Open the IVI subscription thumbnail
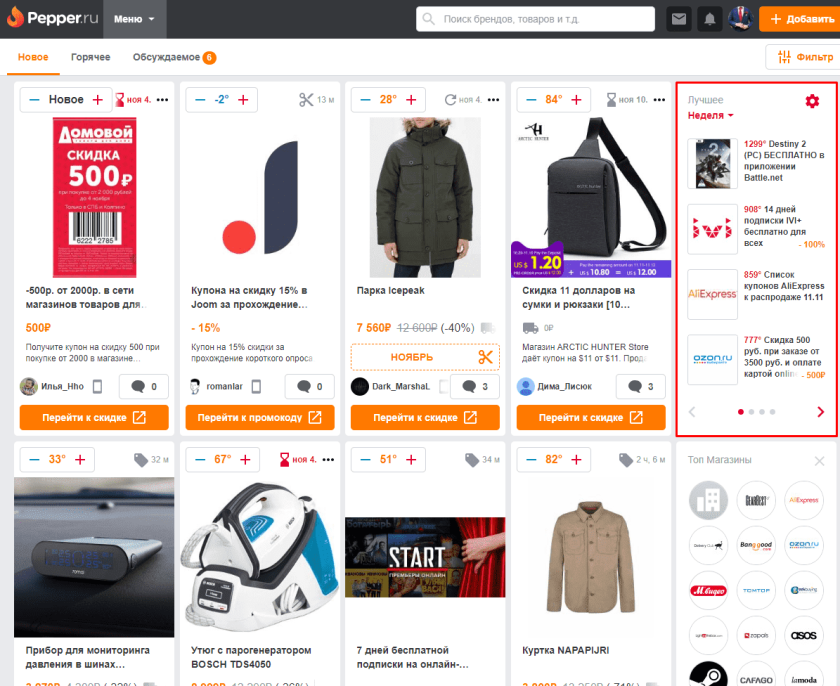Screen dimensions: 840x686 point(712,229)
